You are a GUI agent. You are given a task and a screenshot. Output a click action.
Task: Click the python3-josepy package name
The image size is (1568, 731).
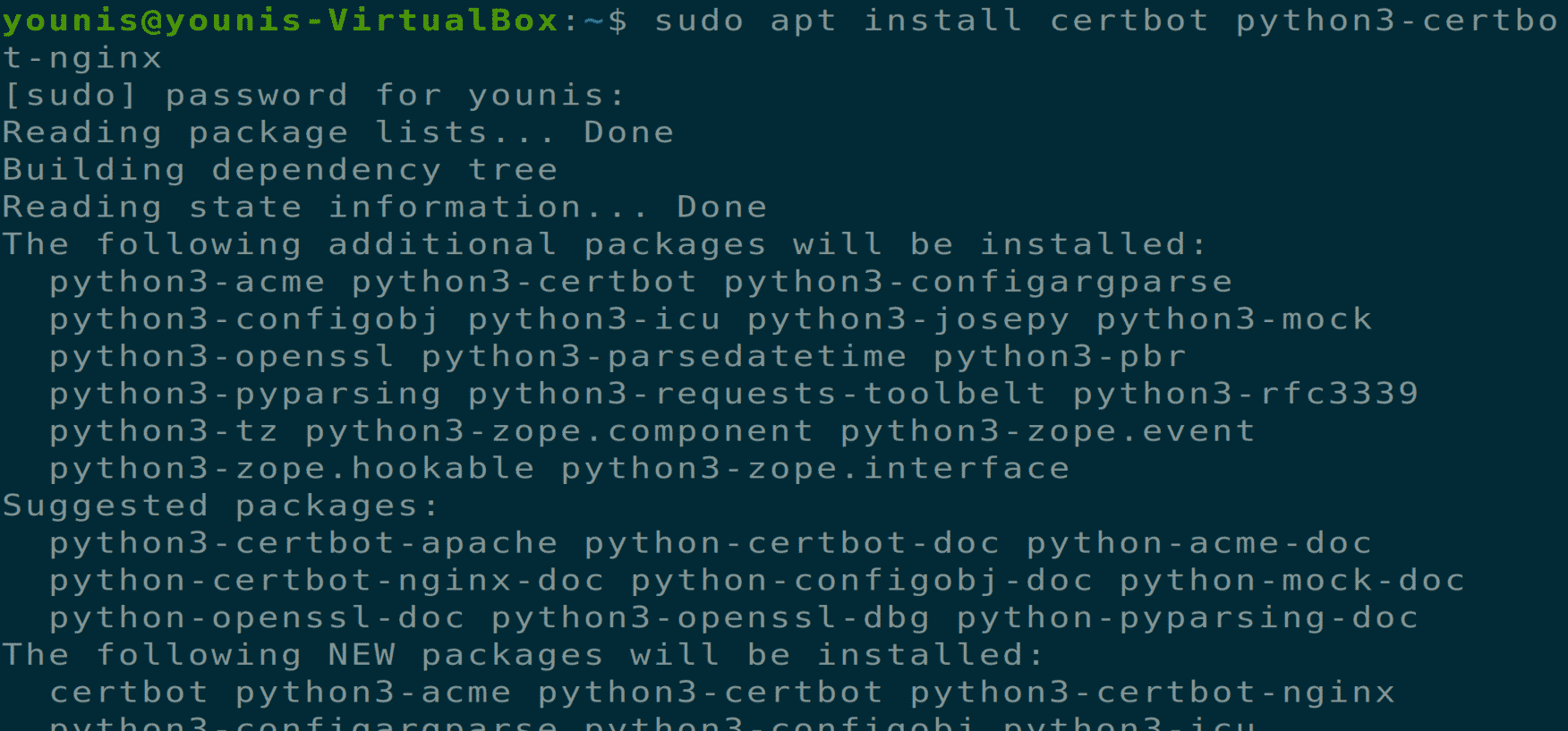point(908,319)
